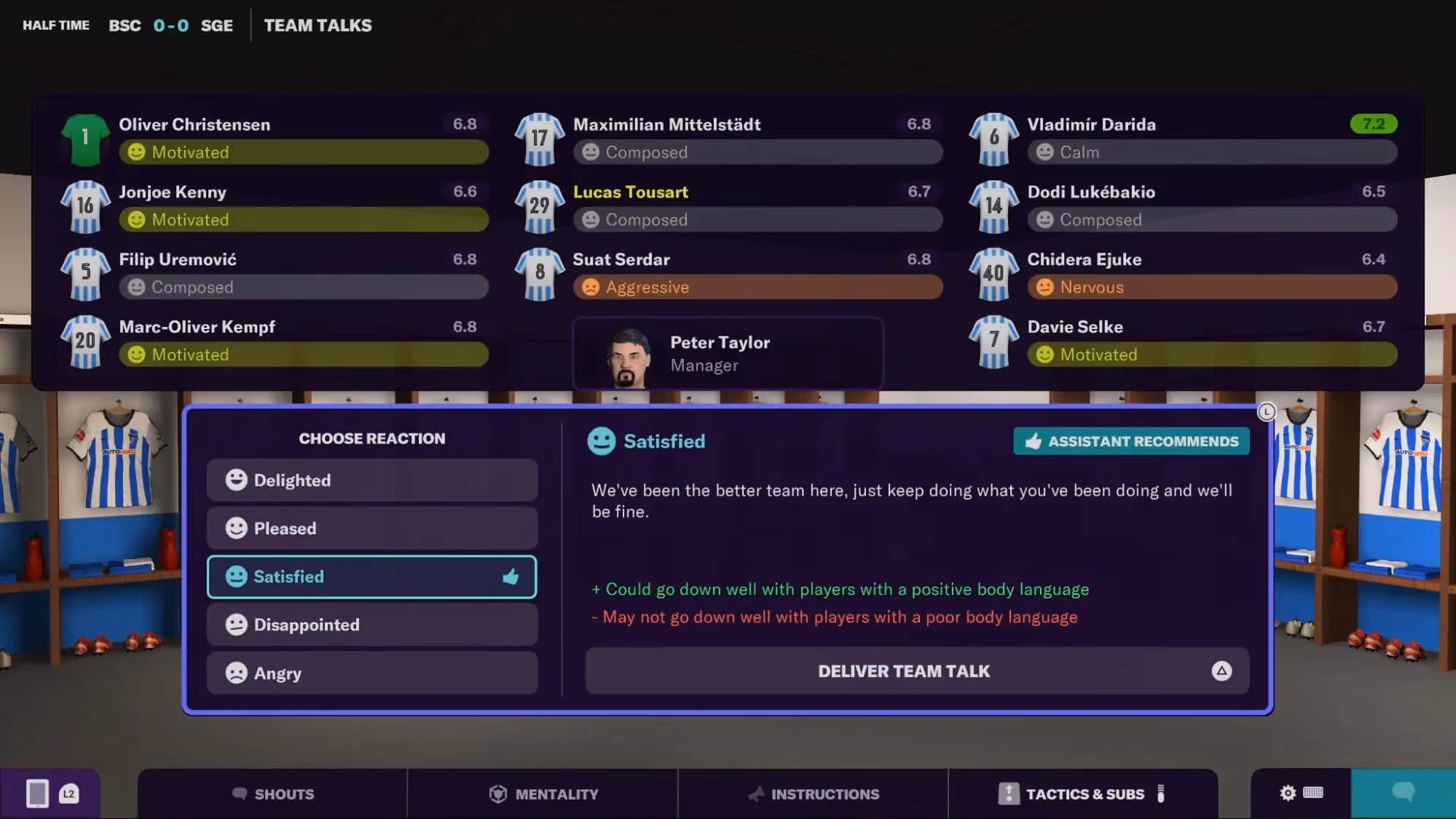
Task: Click the tablet icon at bottom-left
Action: click(x=38, y=793)
